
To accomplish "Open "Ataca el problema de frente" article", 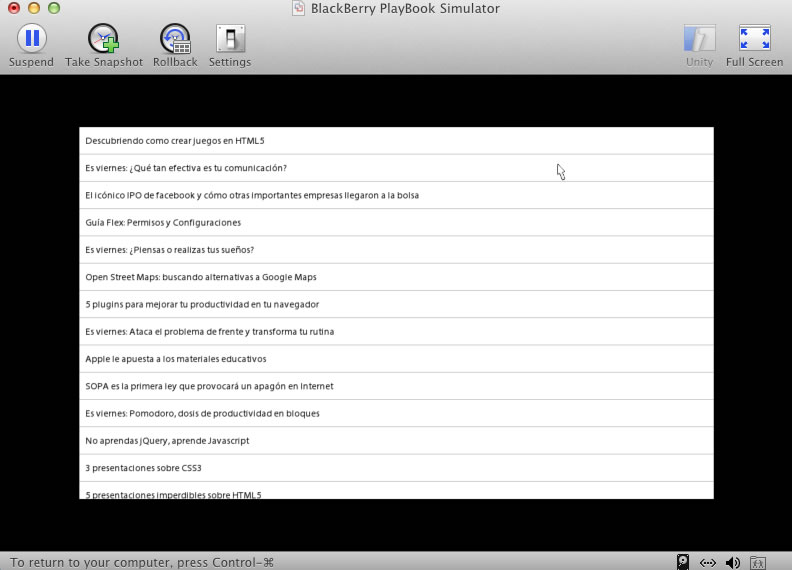I will tap(397, 332).
